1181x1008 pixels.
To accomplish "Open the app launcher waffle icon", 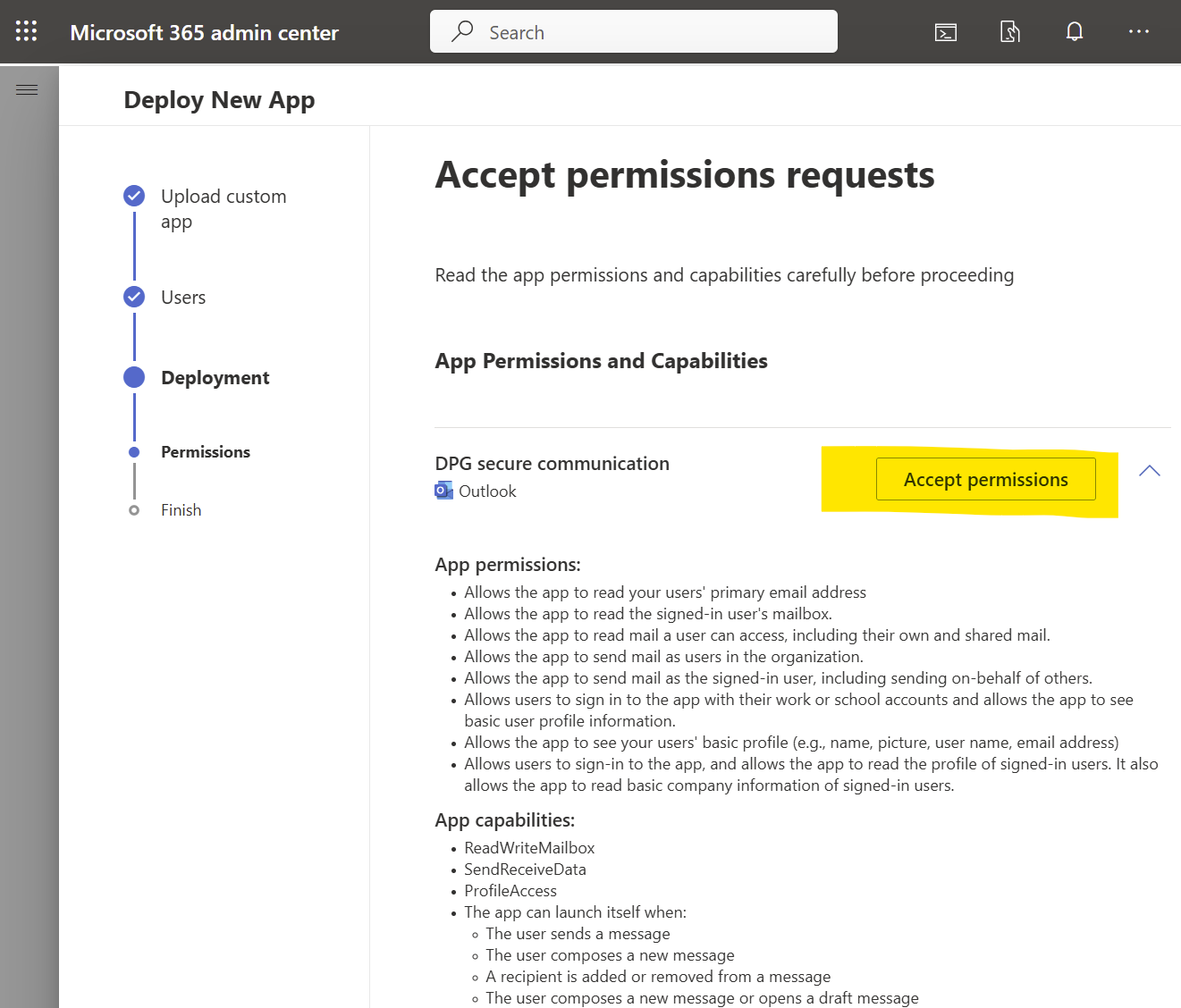I will [27, 31].
